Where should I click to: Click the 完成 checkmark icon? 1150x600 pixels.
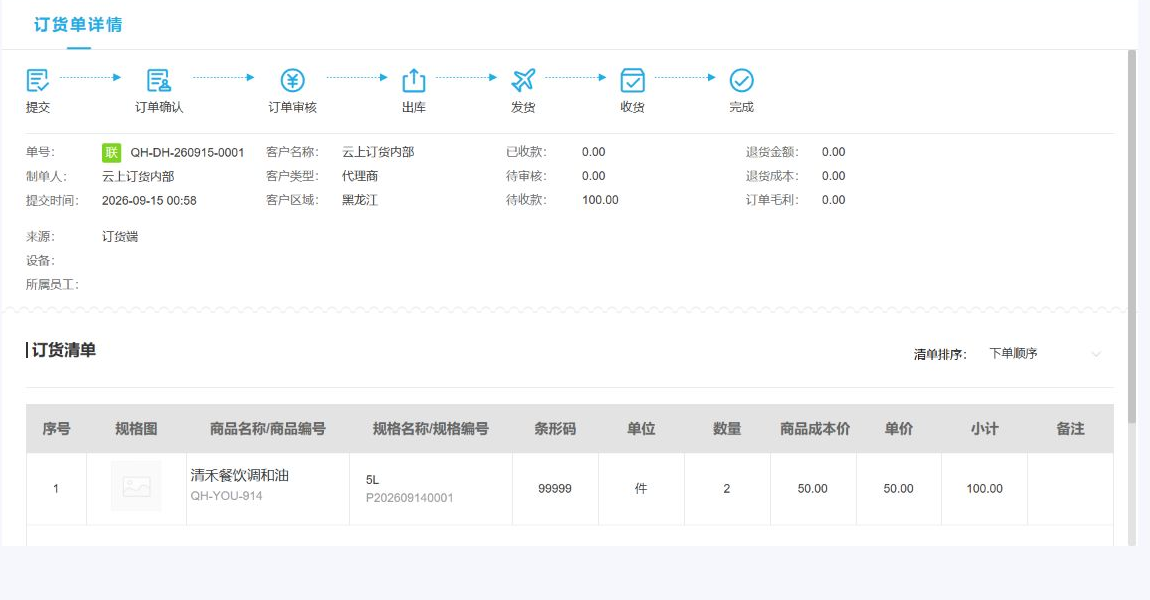click(x=741, y=80)
